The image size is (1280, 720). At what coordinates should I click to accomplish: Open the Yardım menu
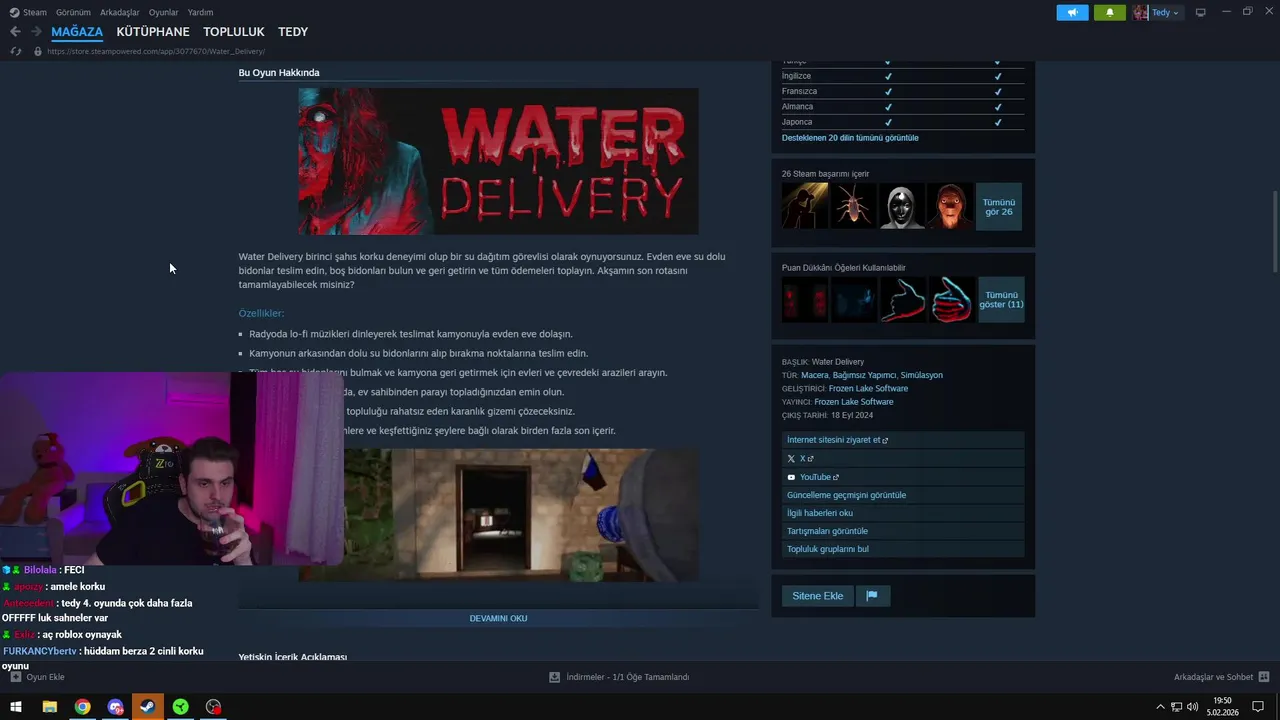pos(200,12)
